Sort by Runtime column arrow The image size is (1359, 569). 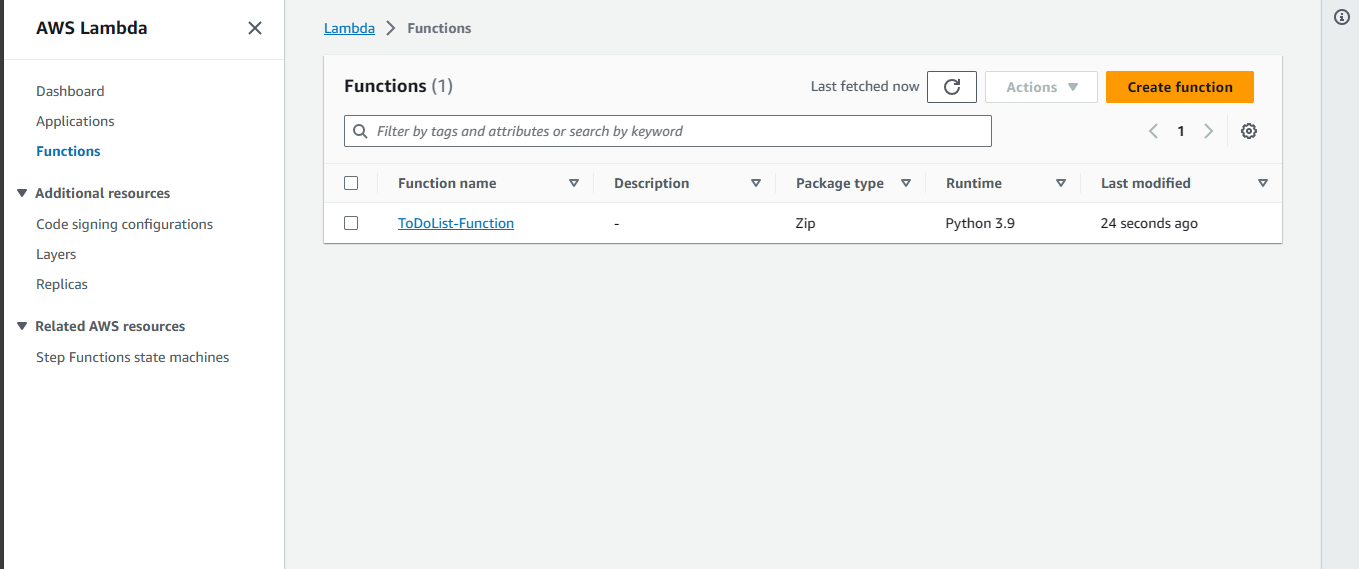coord(1061,183)
